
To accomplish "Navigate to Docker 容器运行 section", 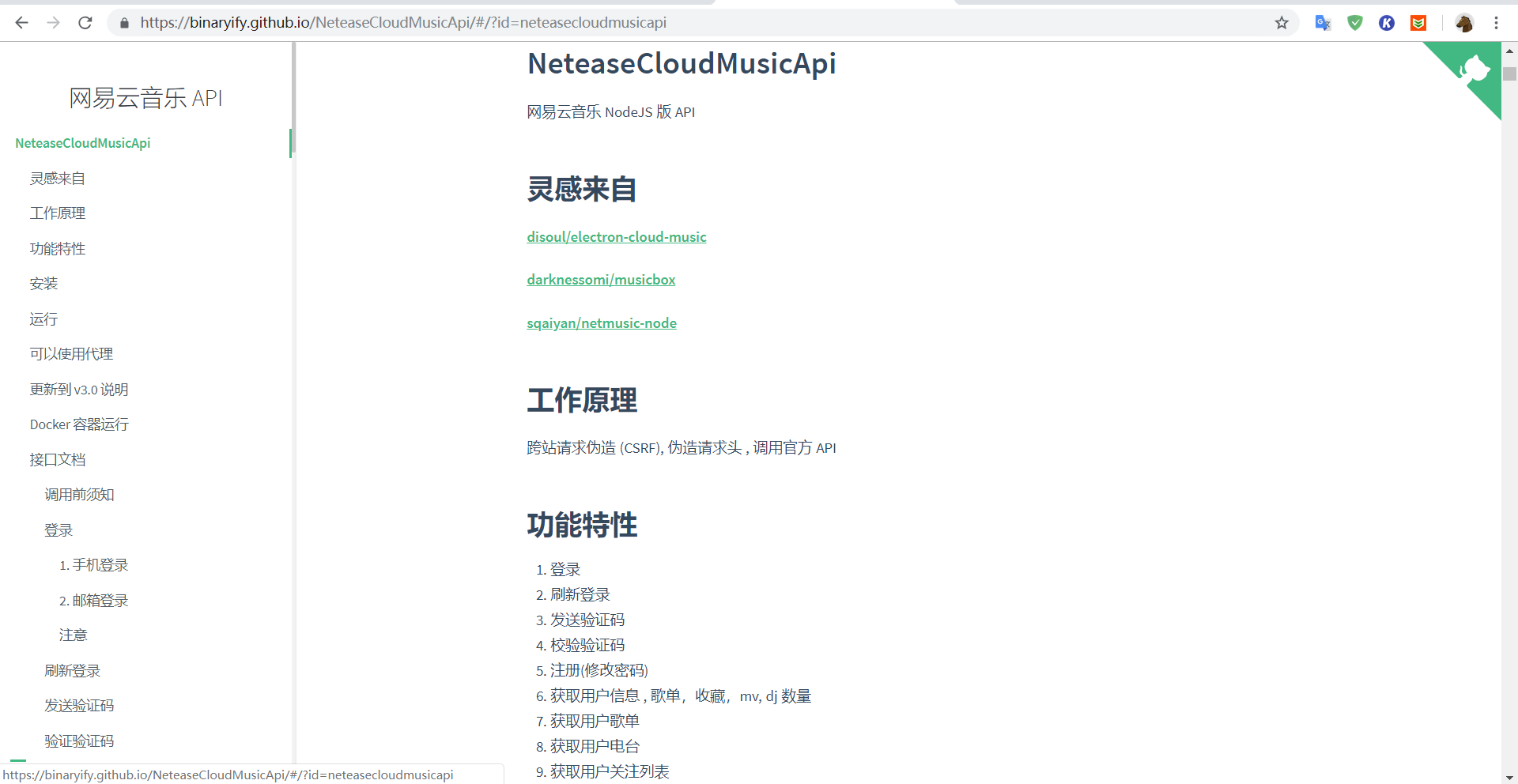I will (79, 424).
